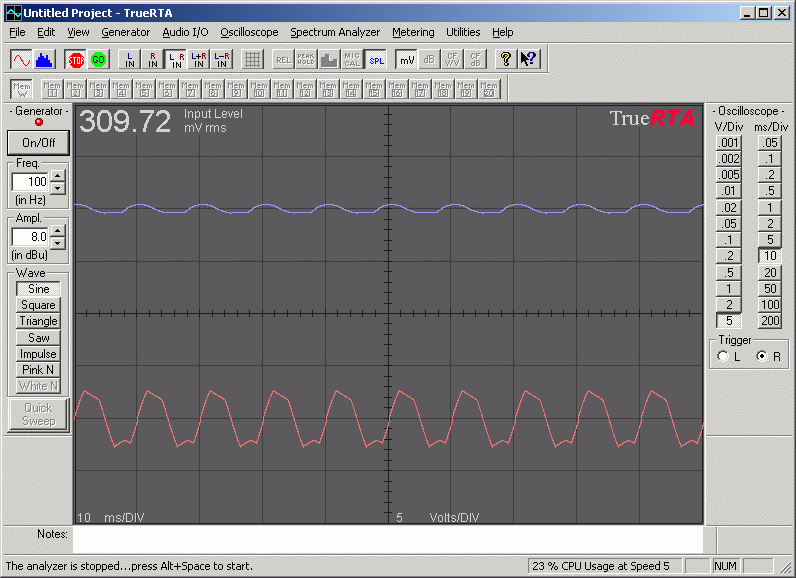Image resolution: width=796 pixels, height=578 pixels.
Task: Activate the What's This pointer help icon
Action: click(x=528, y=60)
